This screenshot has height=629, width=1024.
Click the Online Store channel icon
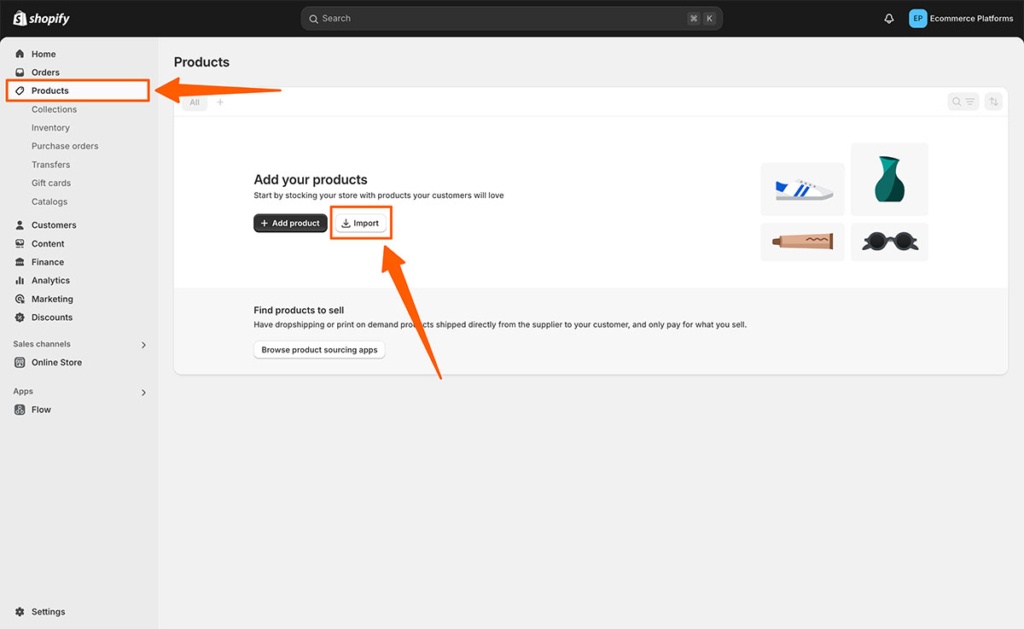coord(20,362)
